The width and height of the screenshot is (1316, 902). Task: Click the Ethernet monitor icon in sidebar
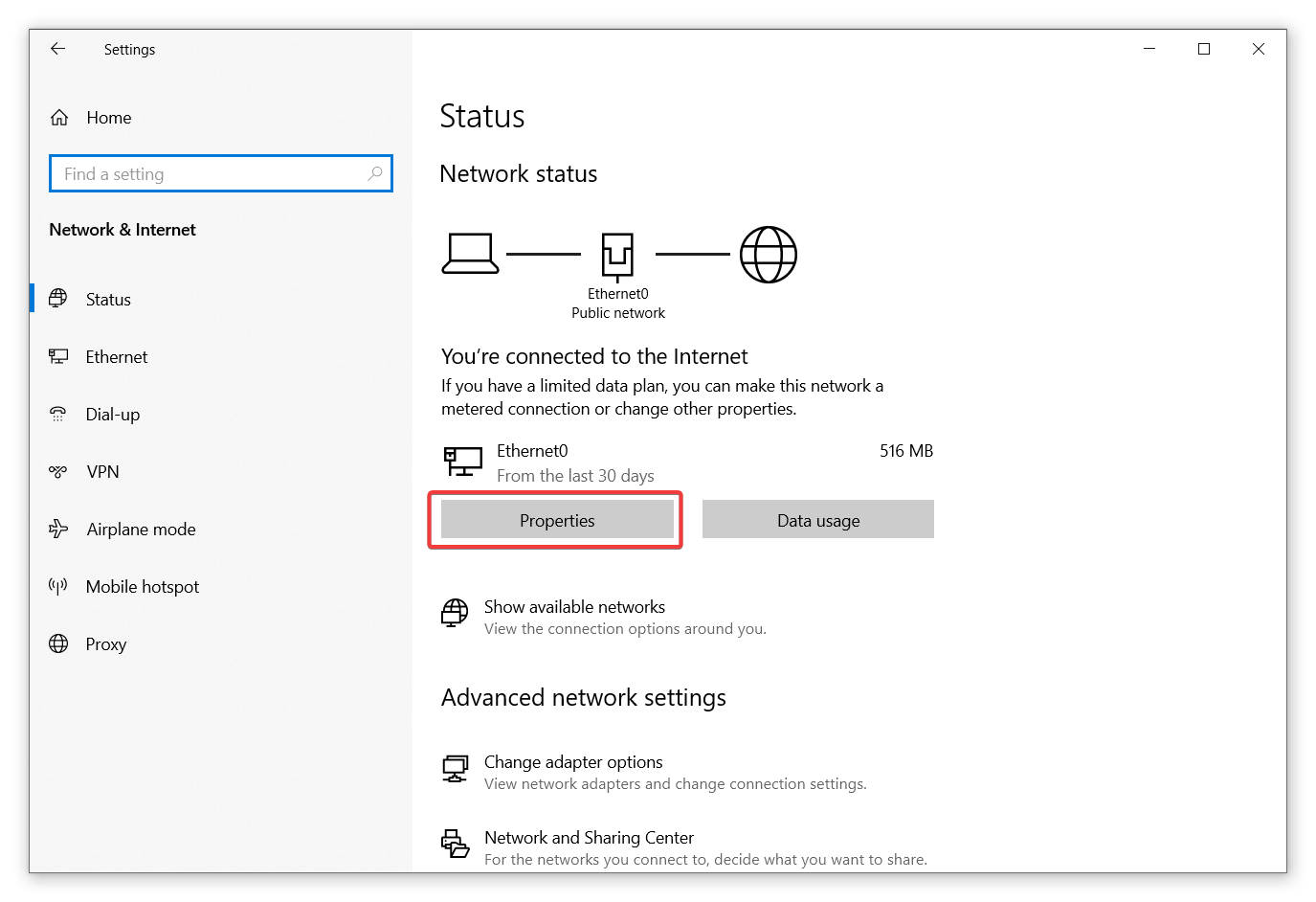pos(58,356)
